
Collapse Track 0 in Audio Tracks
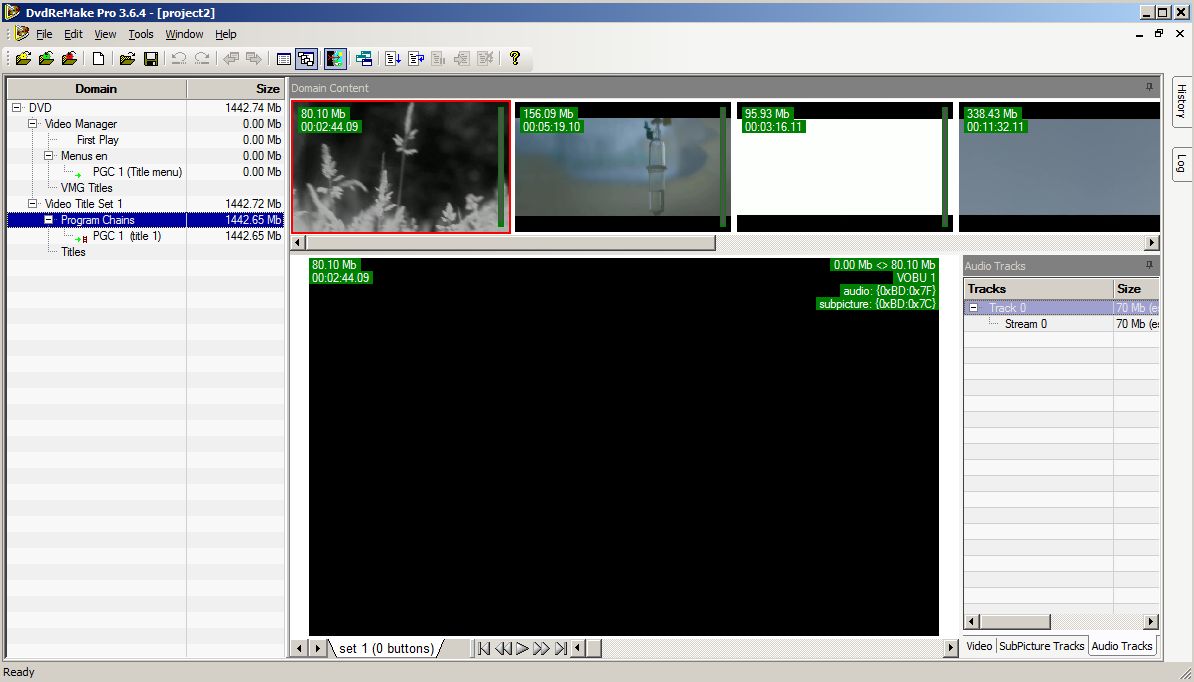coord(974,308)
